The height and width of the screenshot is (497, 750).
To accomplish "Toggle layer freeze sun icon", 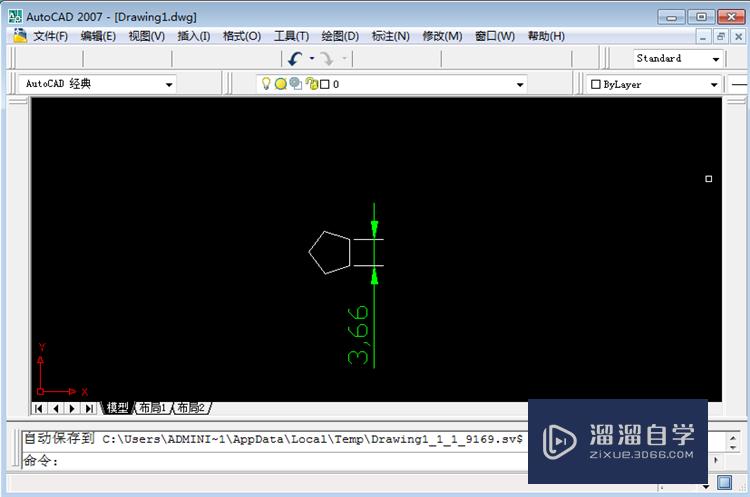I will 281,84.
